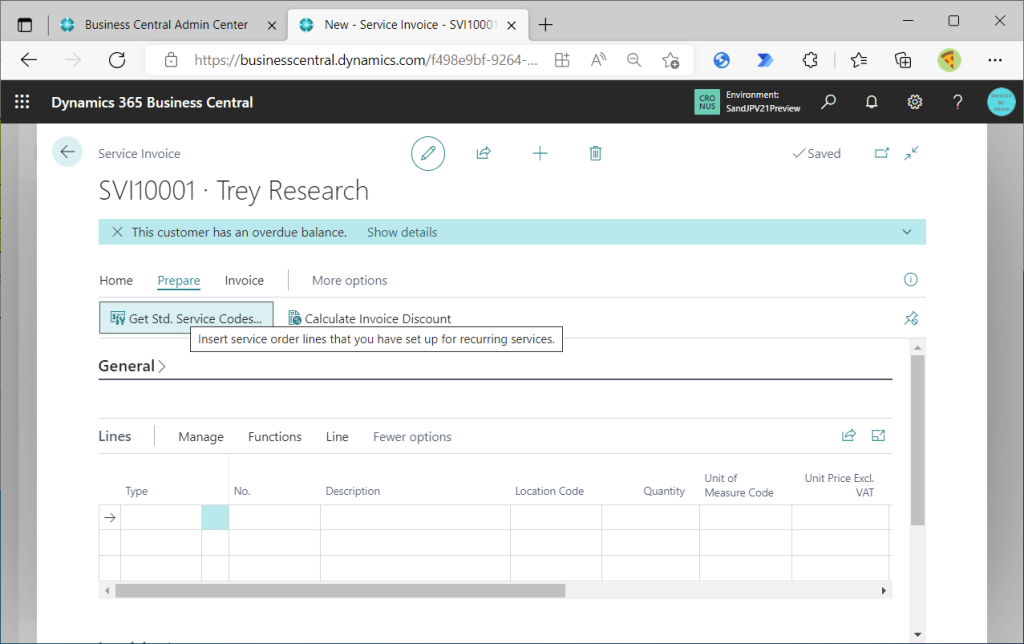Click the first row Type cell

[x=161, y=517]
